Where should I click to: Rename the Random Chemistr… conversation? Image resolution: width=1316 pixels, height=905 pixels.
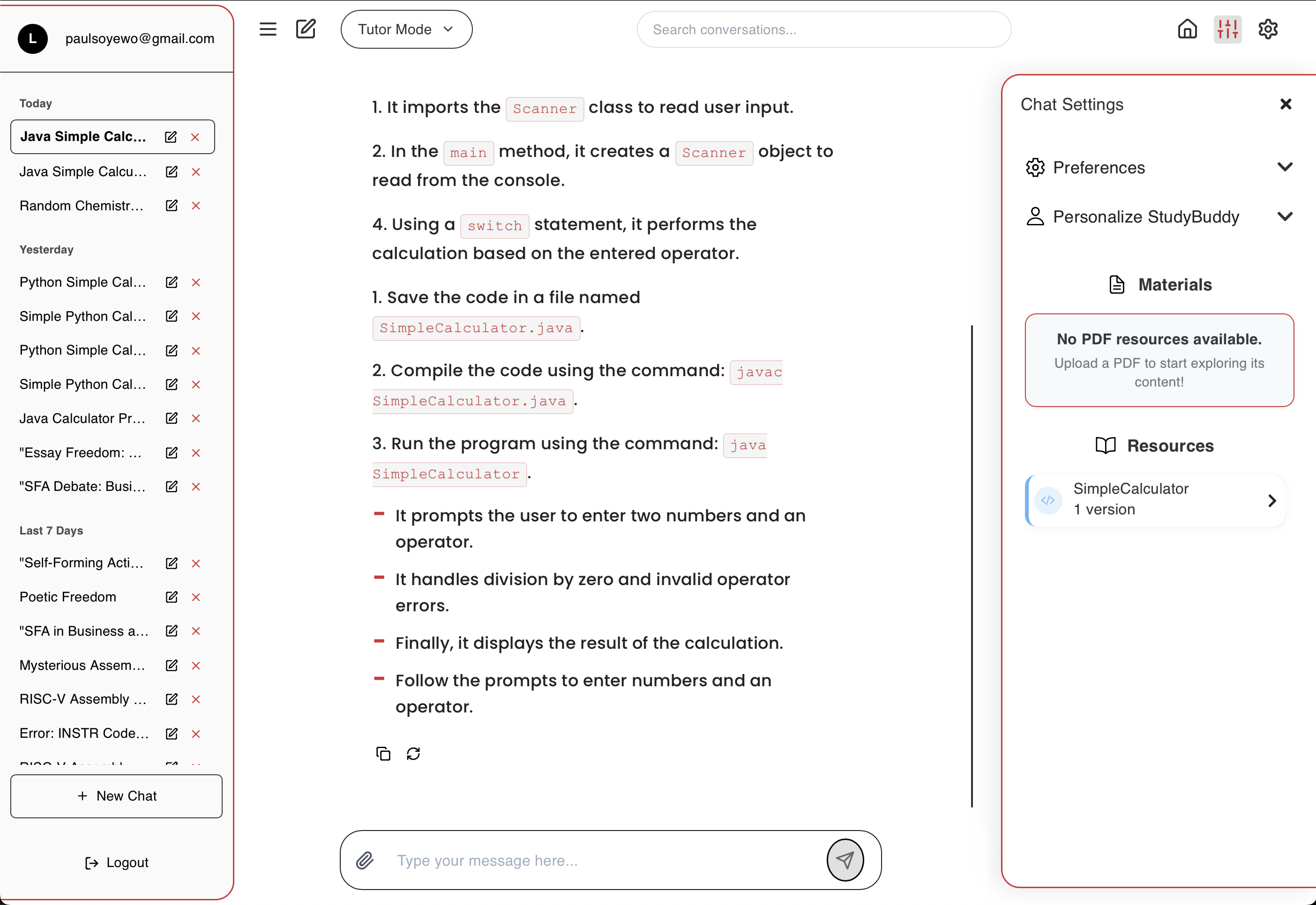(x=172, y=205)
